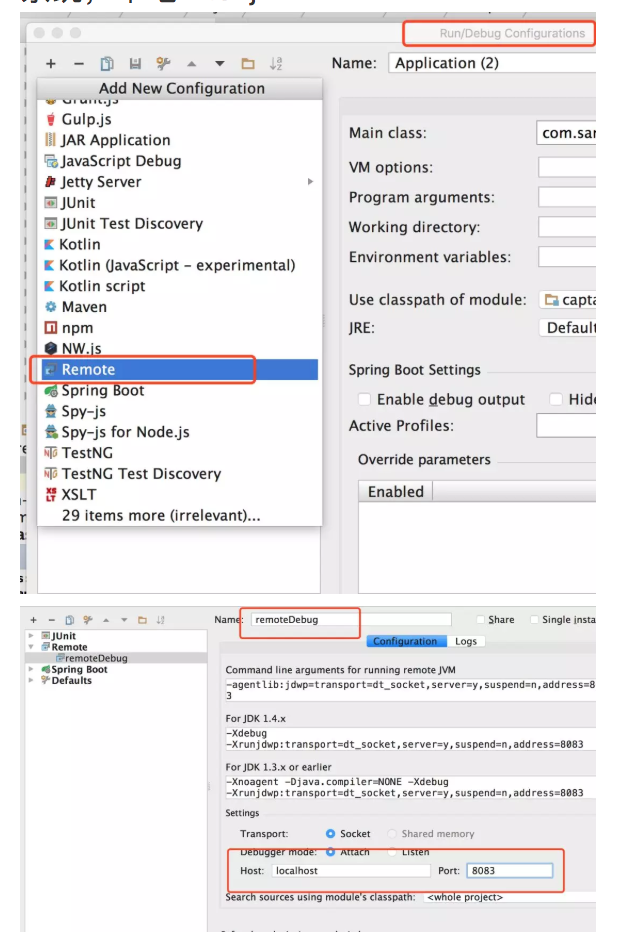Click the Main class input field
Image resolution: width=630 pixels, height=946 pixels.
point(566,133)
